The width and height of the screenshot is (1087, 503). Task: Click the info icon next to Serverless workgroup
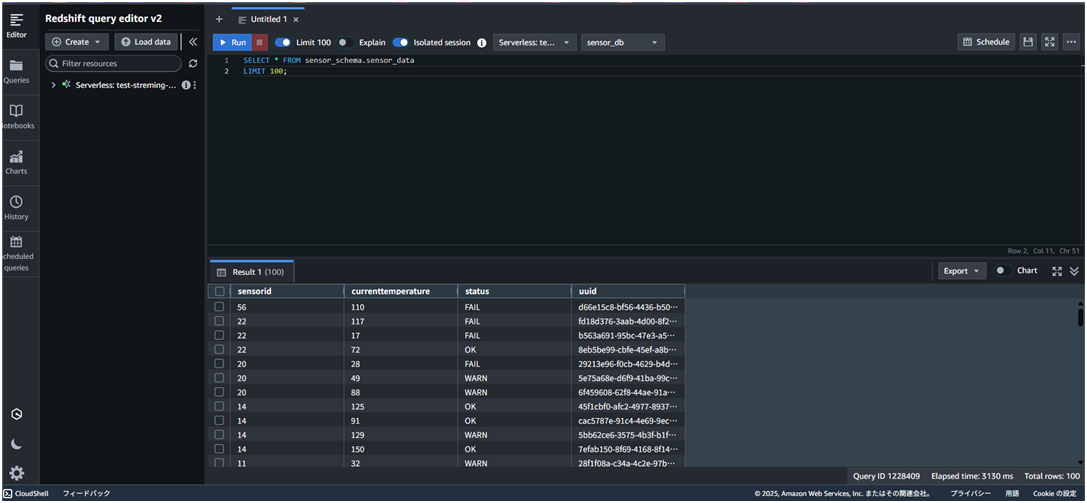(x=186, y=85)
